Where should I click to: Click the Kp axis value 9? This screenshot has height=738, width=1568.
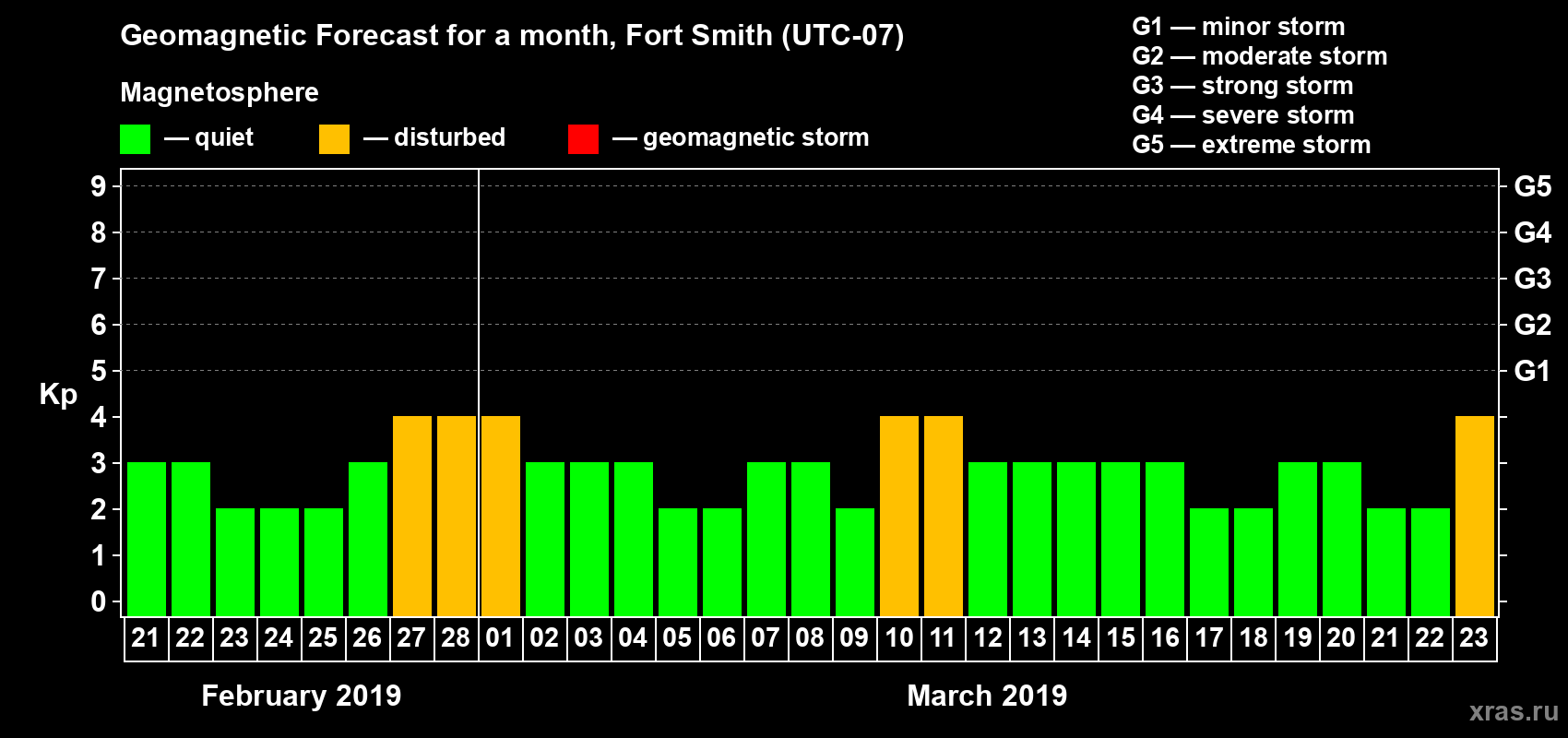[x=99, y=186]
